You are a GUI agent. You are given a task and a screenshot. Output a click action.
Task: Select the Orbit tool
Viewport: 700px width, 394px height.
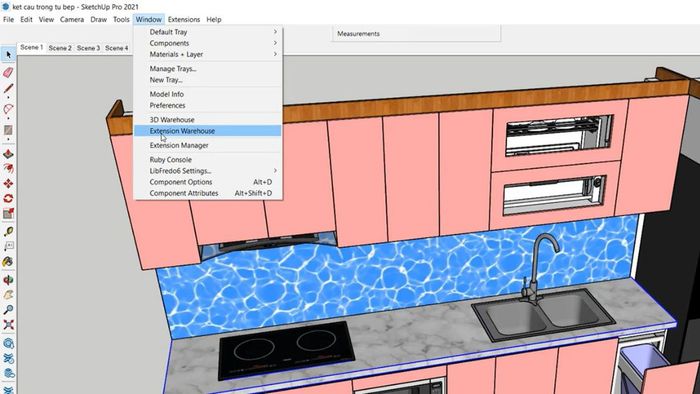[8, 280]
